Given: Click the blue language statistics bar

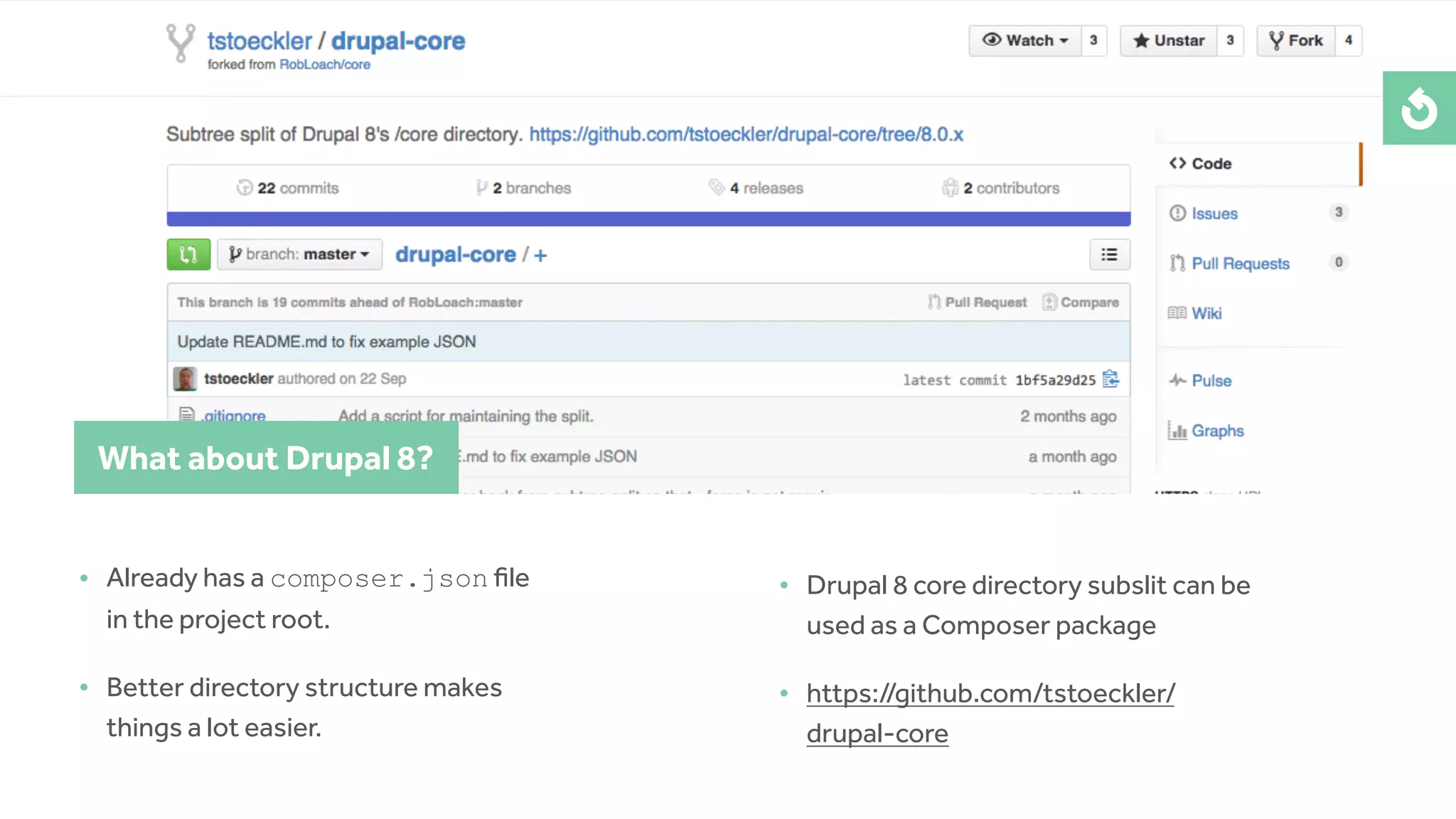Looking at the screenshot, I should 648,219.
